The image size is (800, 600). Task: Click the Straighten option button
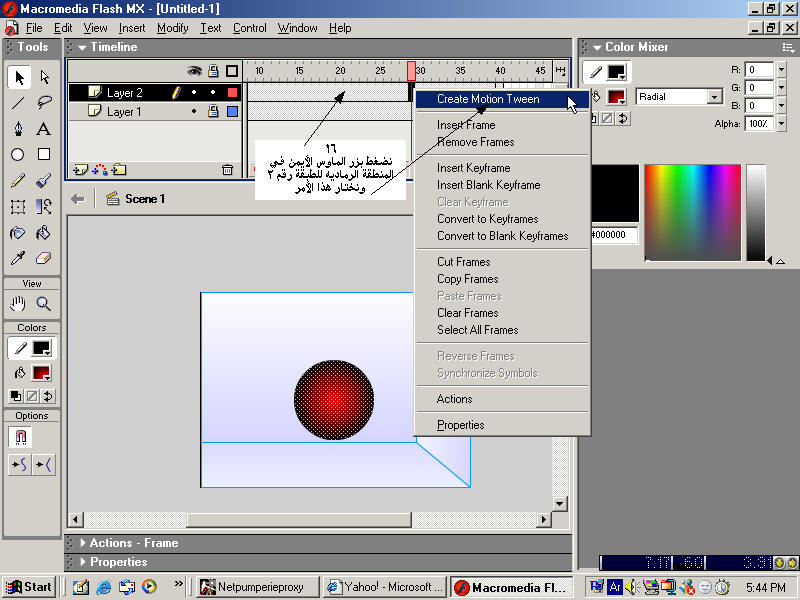point(44,465)
